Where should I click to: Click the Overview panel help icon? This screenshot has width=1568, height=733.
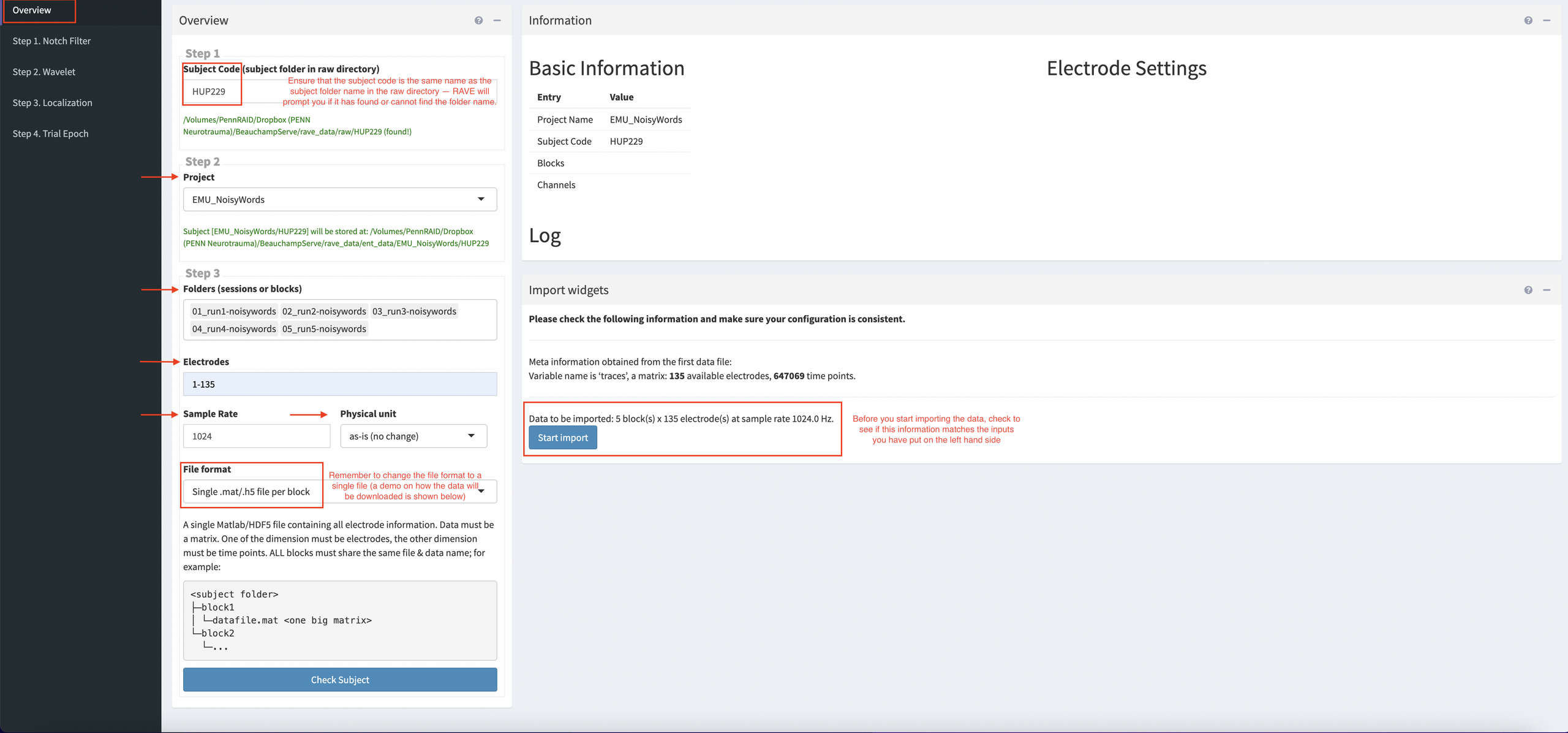pos(478,20)
